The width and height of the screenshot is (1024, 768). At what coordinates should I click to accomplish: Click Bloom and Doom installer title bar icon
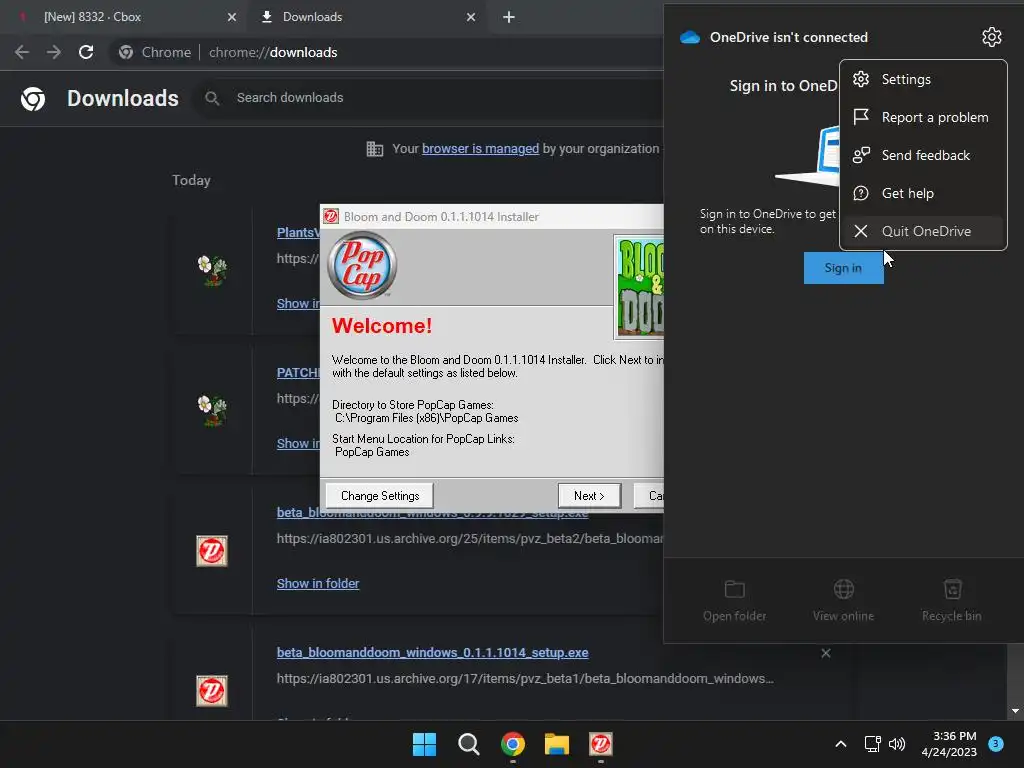click(331, 216)
